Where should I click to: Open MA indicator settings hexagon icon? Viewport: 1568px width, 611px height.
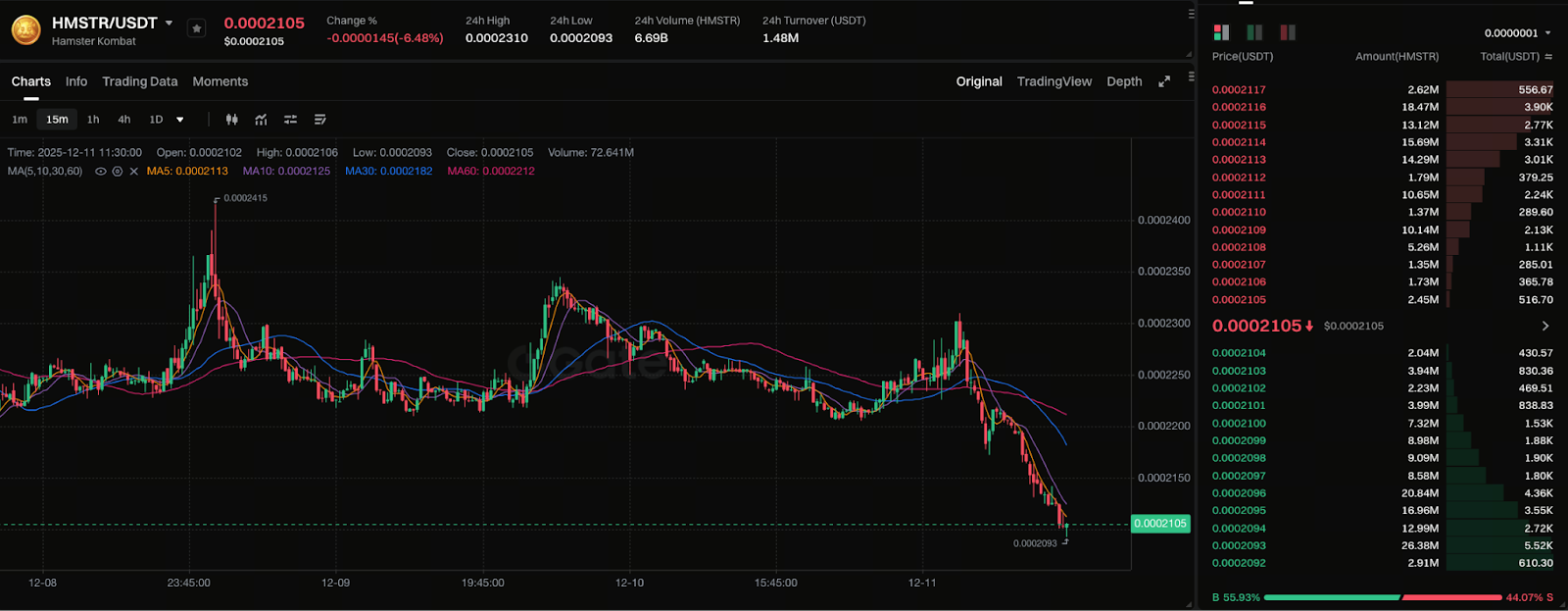click(x=118, y=172)
